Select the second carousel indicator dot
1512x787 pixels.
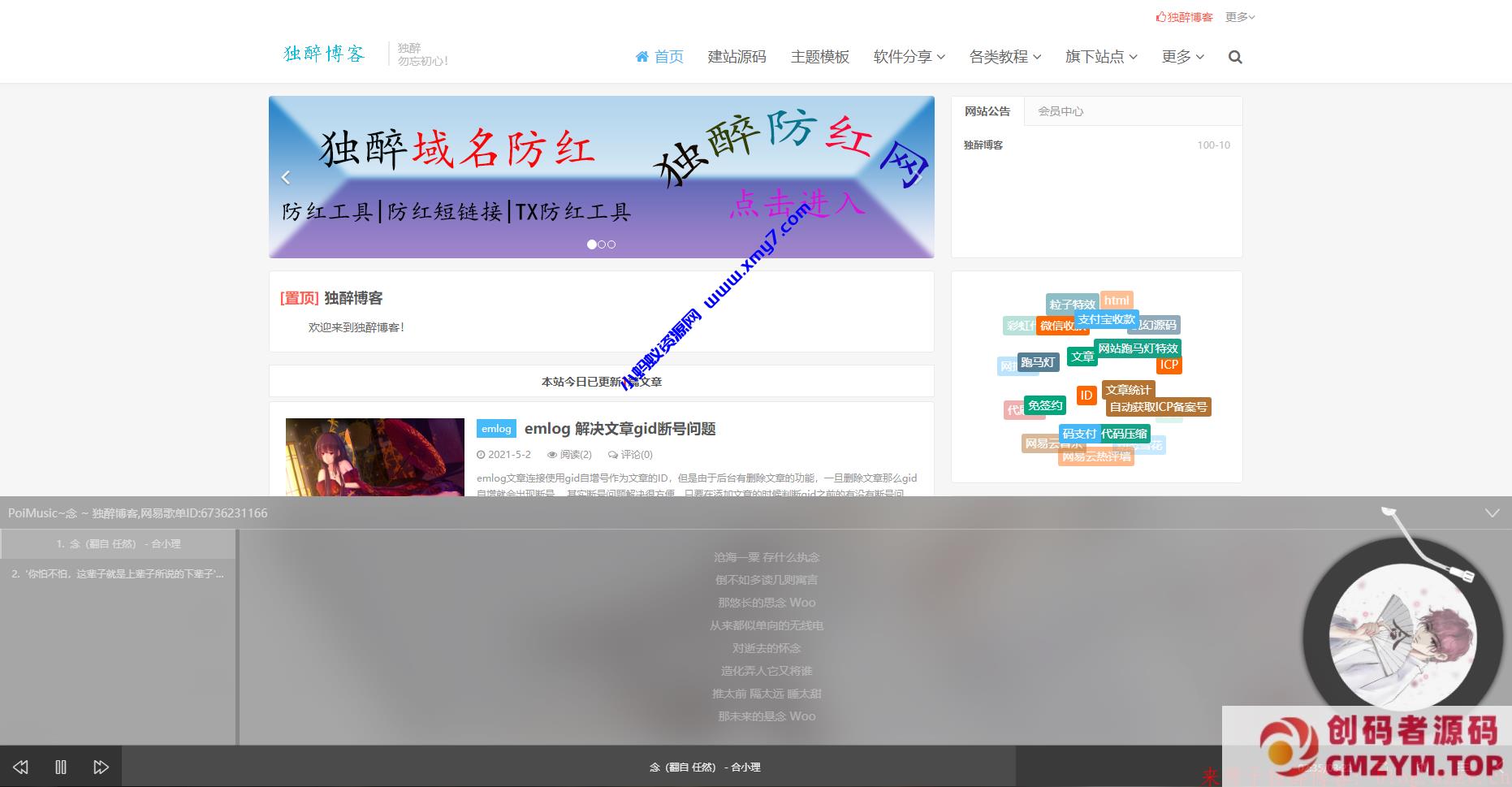[x=602, y=244]
